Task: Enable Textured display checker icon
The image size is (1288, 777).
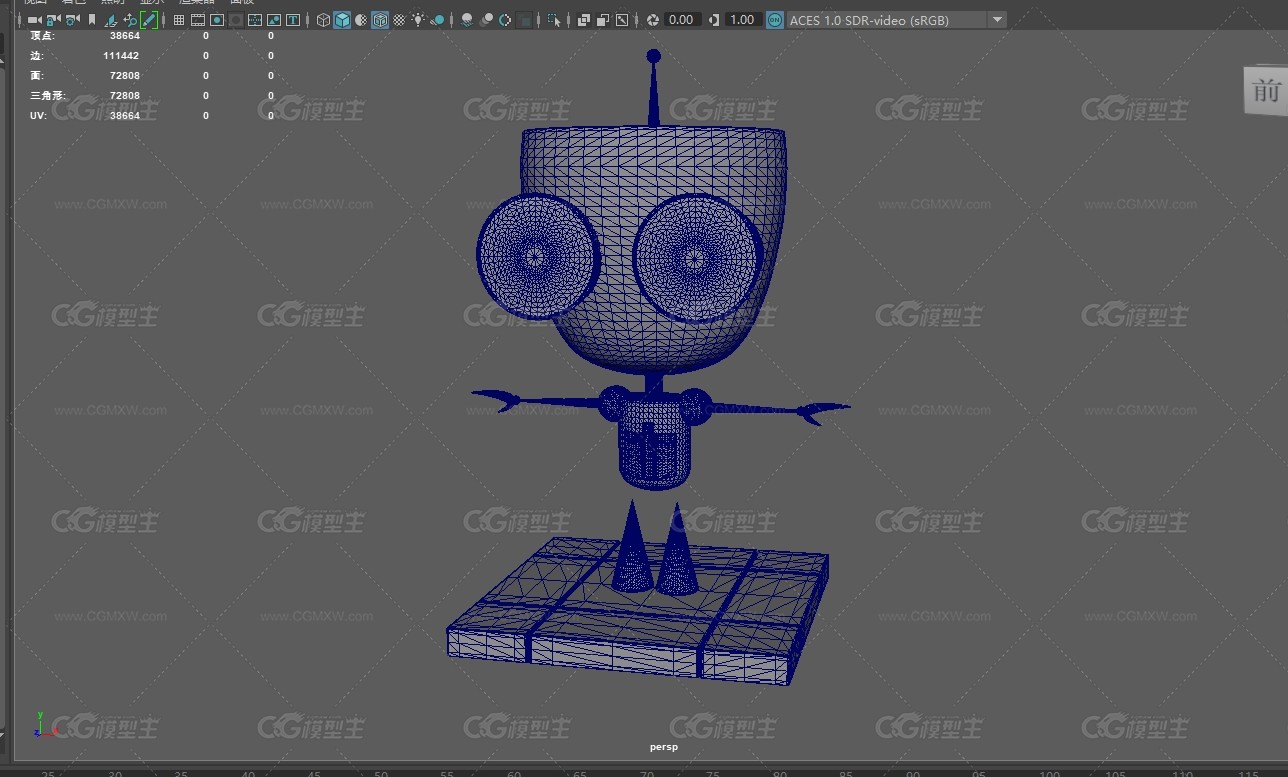Action: (x=399, y=20)
